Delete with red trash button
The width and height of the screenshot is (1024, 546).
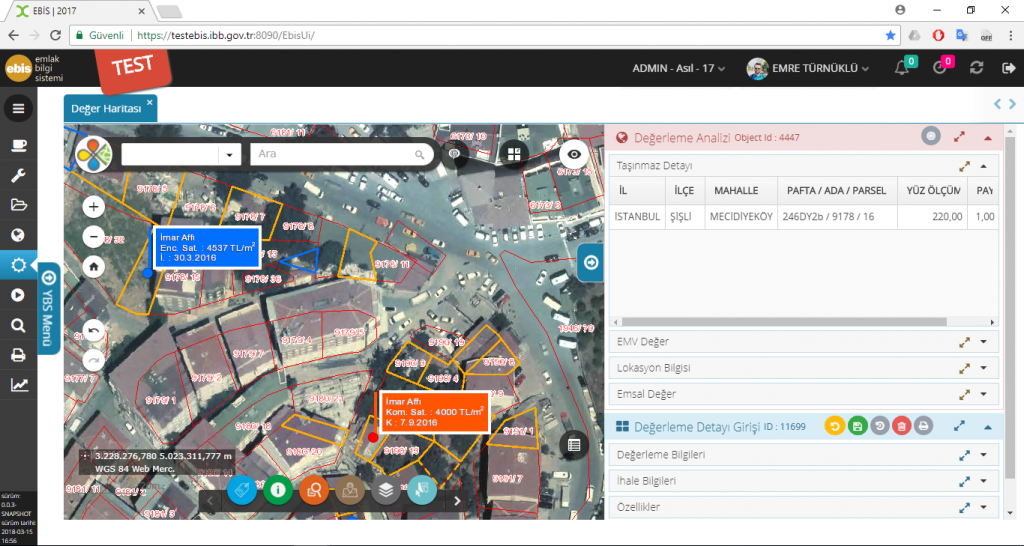pyautogui.click(x=902, y=426)
